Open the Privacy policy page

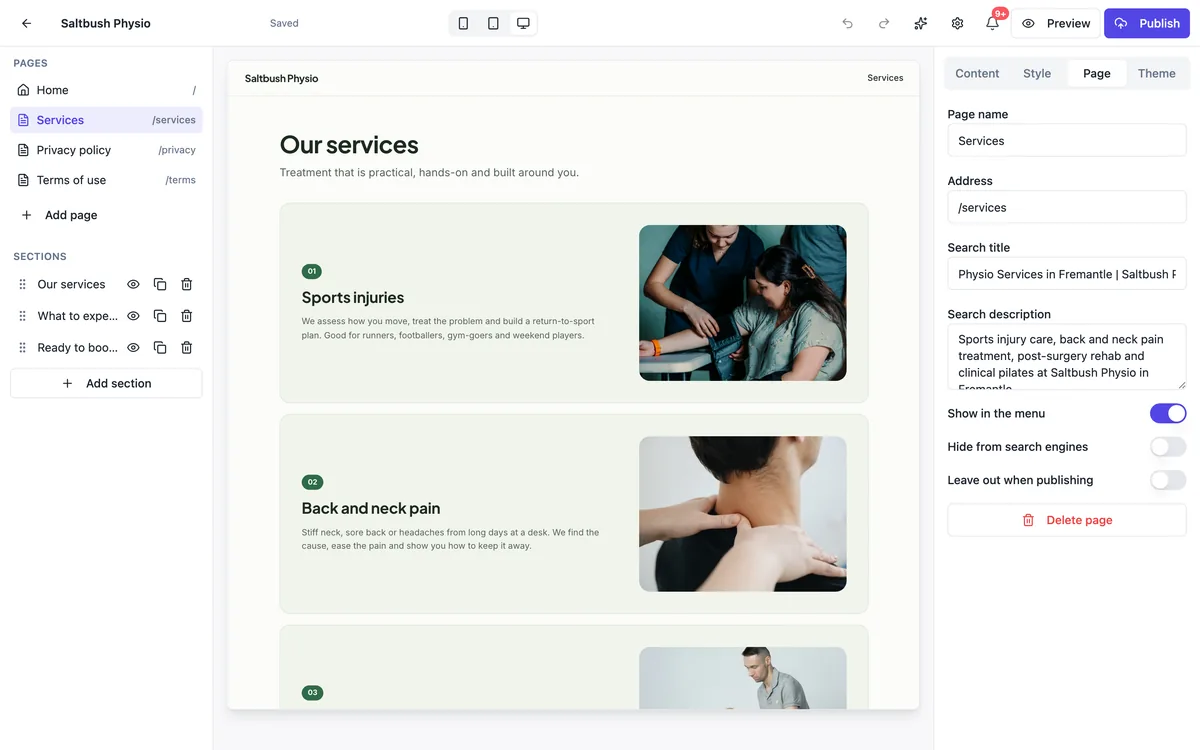(106, 150)
